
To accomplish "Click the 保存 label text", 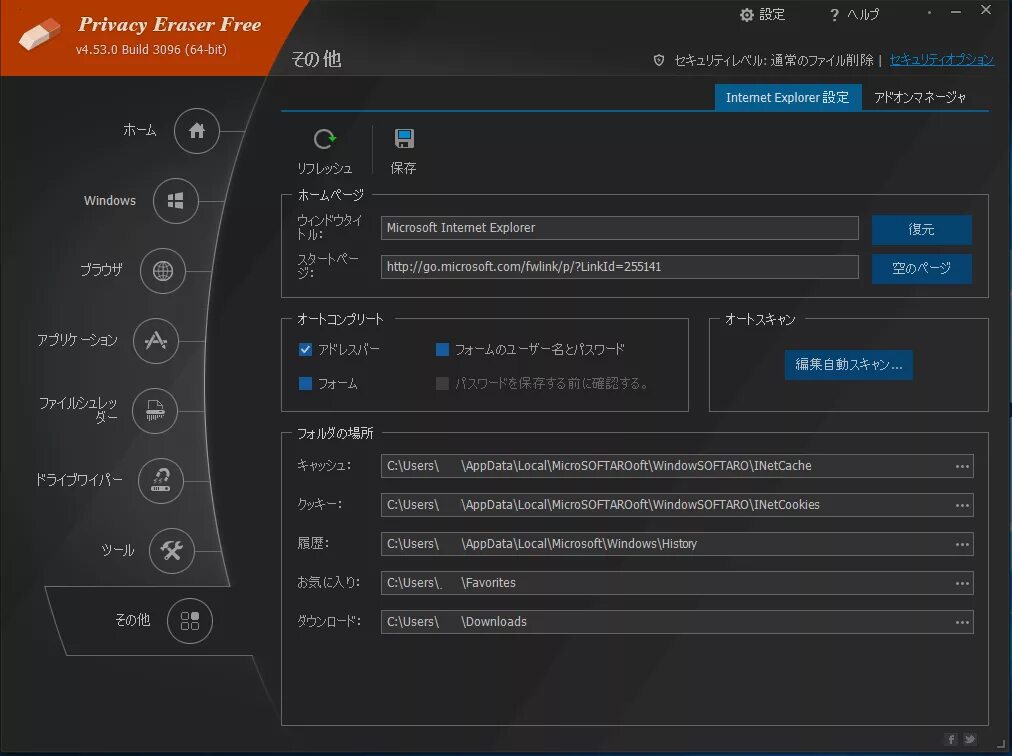I will 403,168.
